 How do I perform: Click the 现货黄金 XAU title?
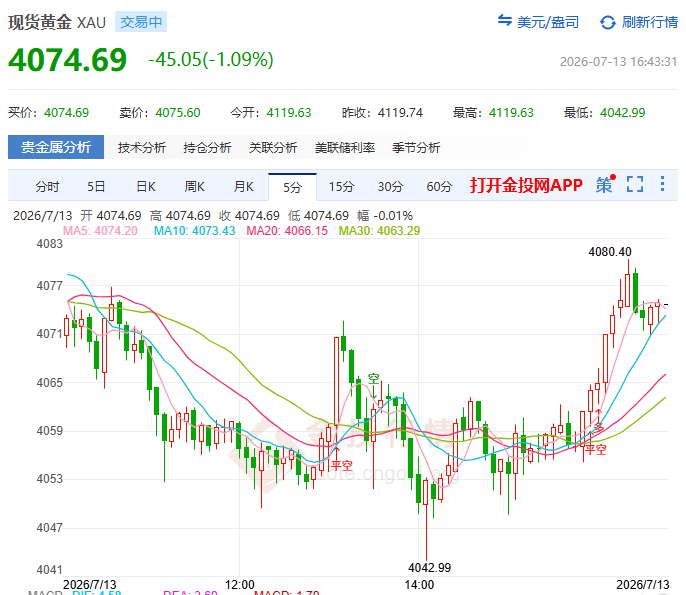pyautogui.click(x=57, y=22)
